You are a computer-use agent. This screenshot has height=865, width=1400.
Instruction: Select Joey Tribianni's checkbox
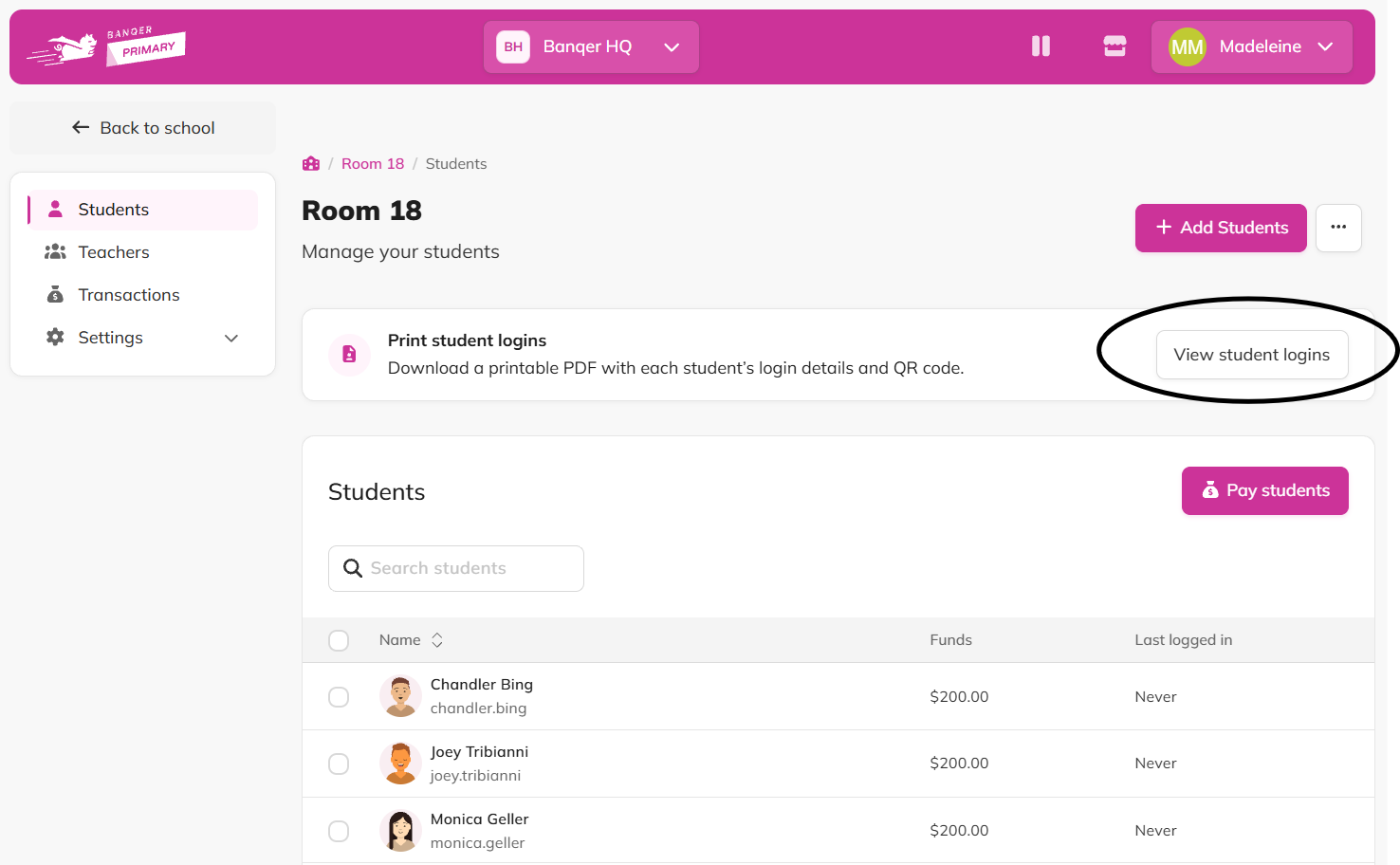coord(339,764)
